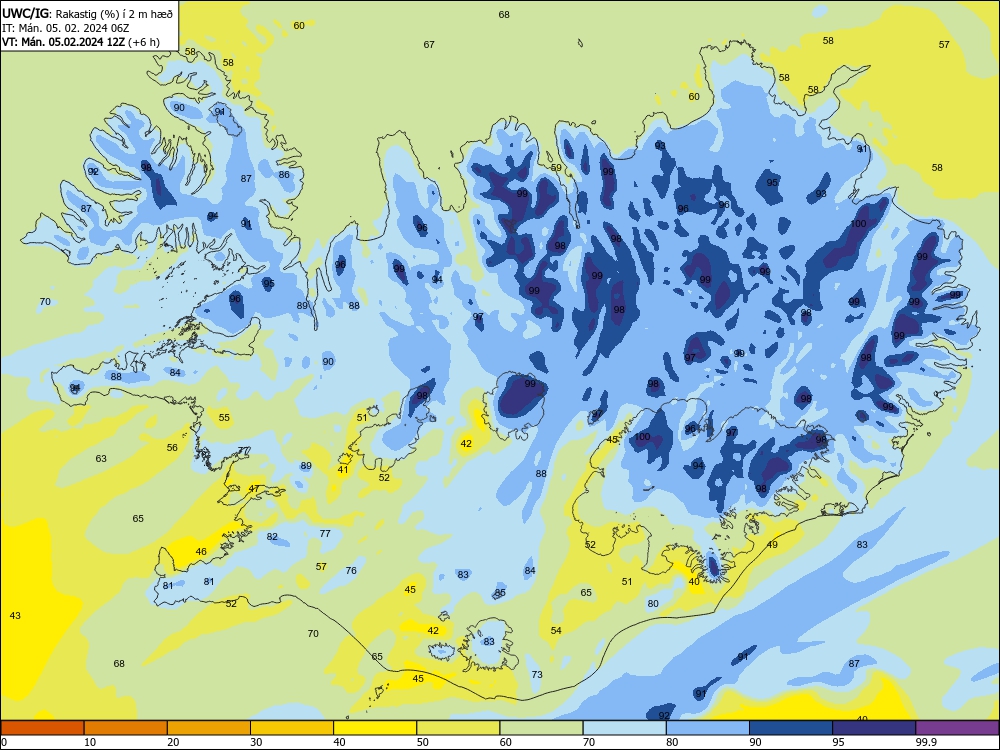
Task: Click the map value '46' on the southwest peninsula
Action: tap(202, 552)
